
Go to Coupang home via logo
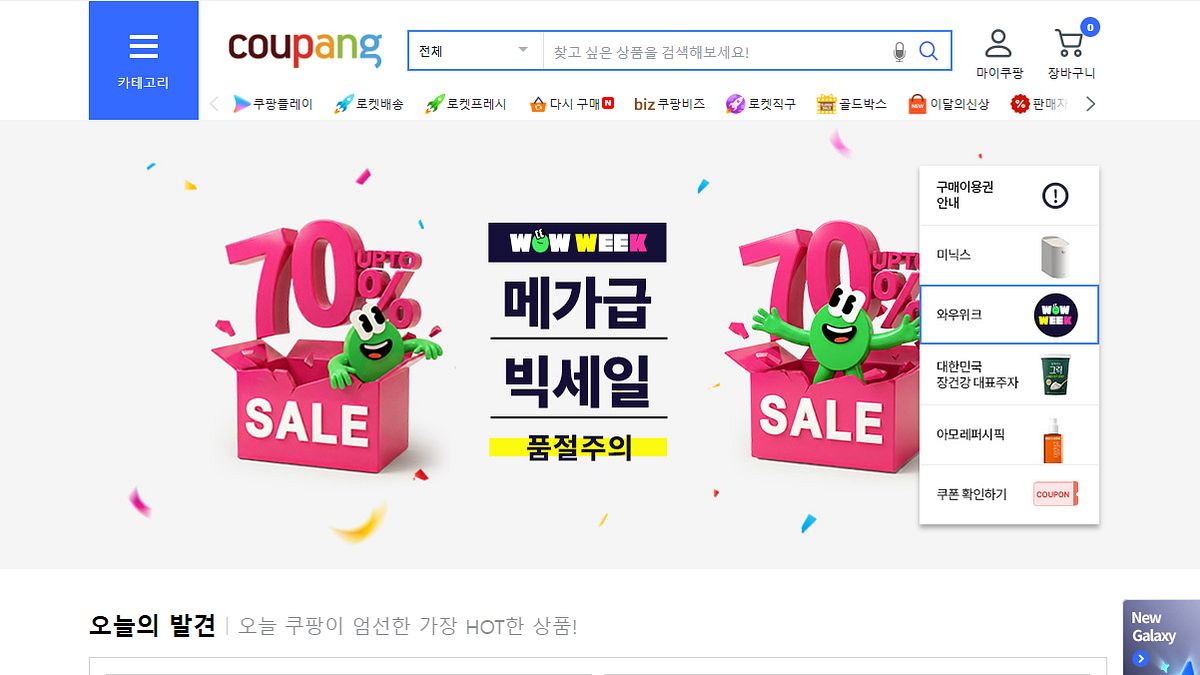pos(305,48)
